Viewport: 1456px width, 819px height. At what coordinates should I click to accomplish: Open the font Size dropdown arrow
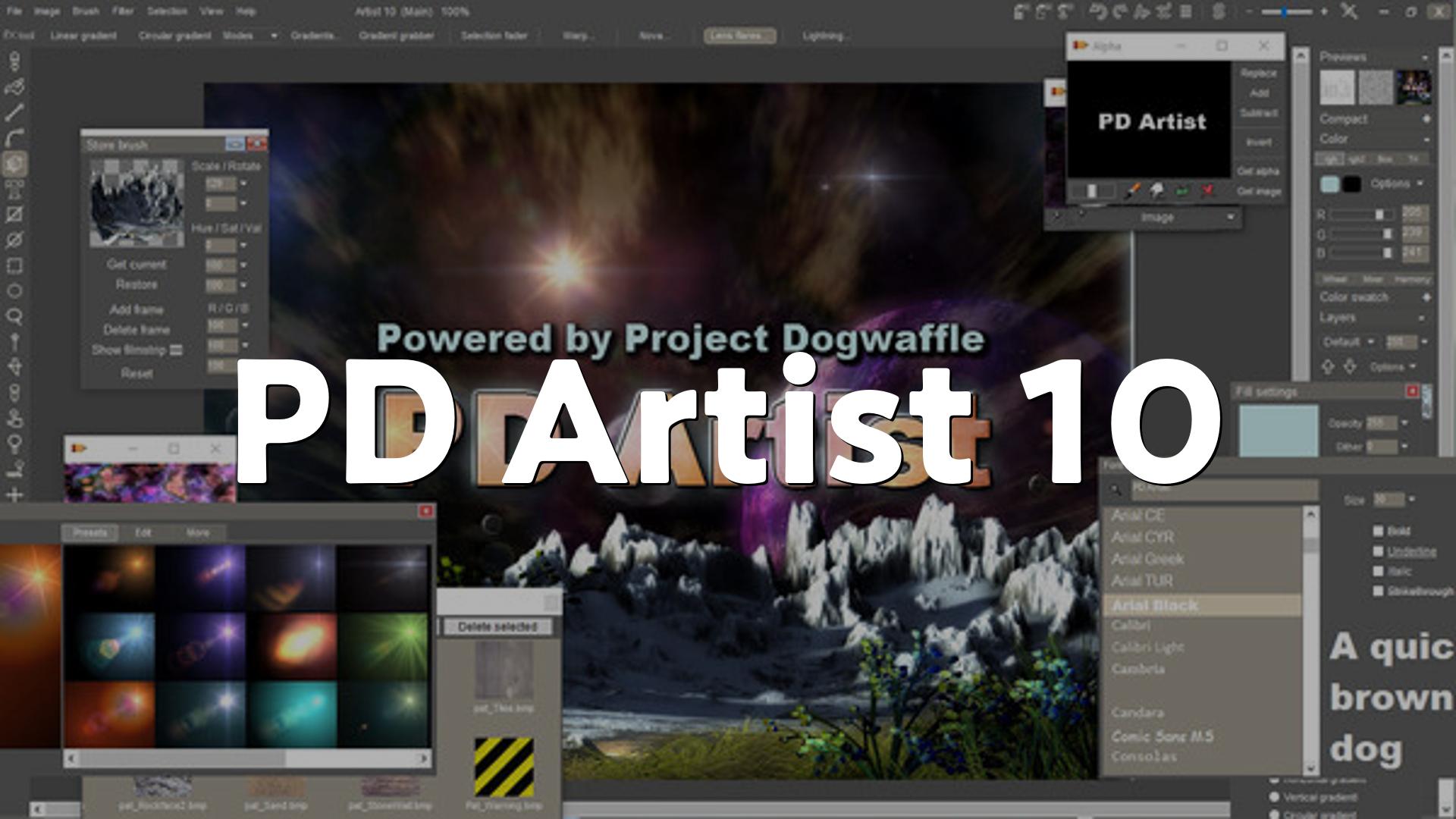(1411, 500)
